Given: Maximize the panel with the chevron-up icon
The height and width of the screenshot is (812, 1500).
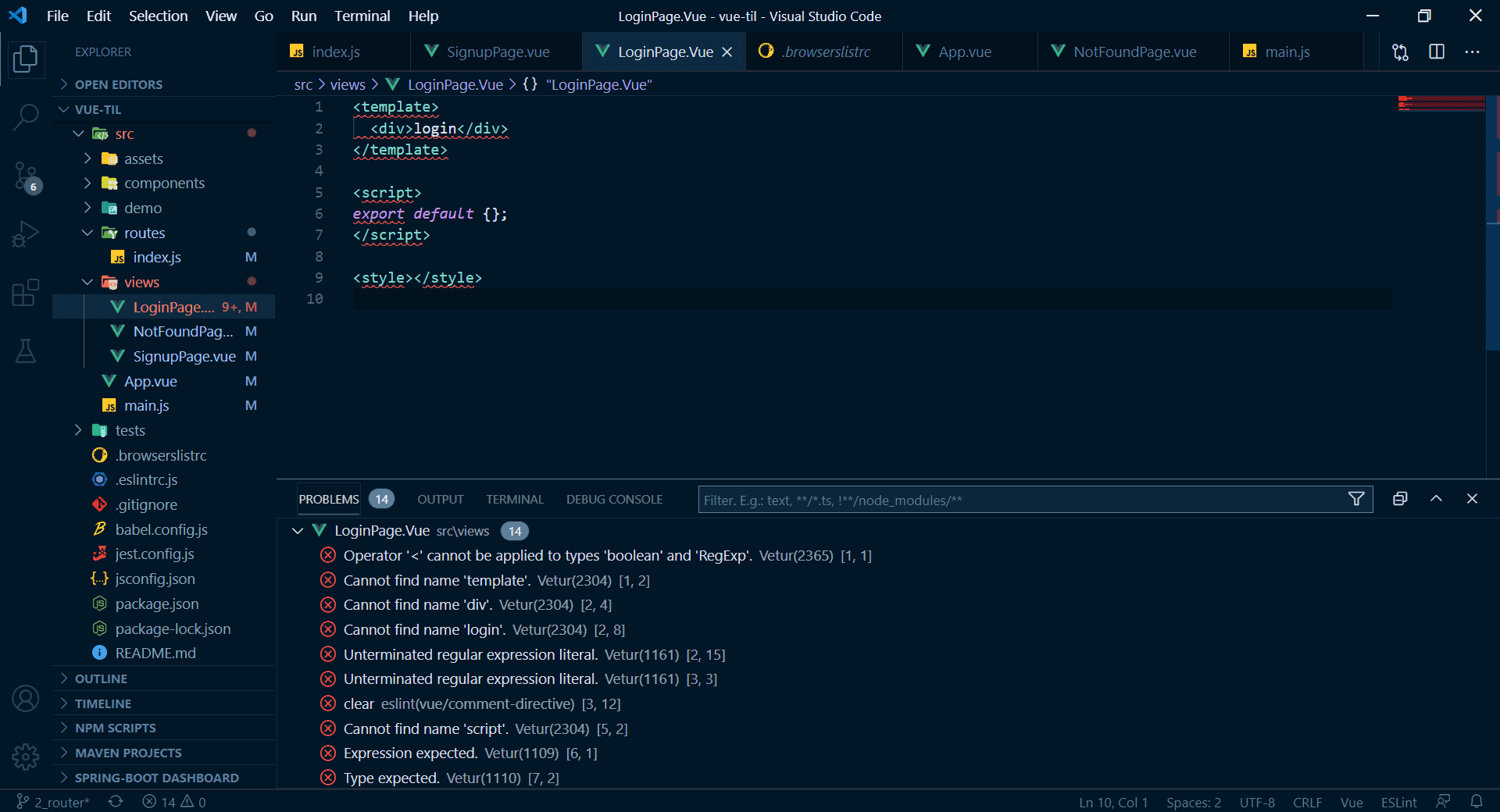Looking at the screenshot, I should (x=1436, y=499).
